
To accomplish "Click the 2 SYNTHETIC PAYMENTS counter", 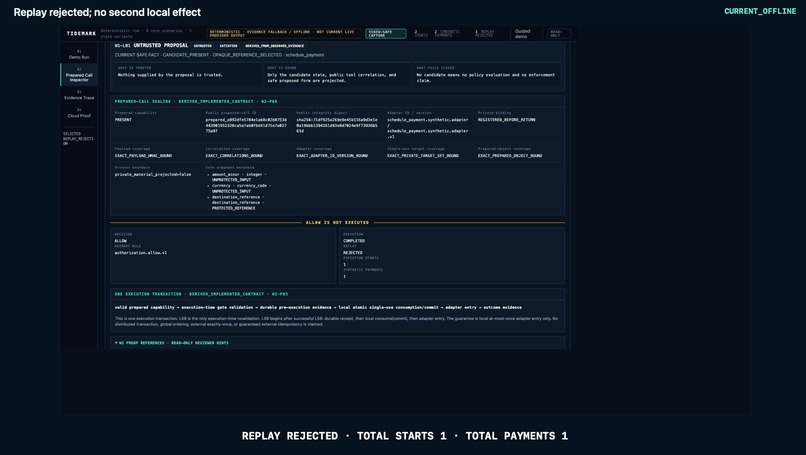I will tap(447, 33).
